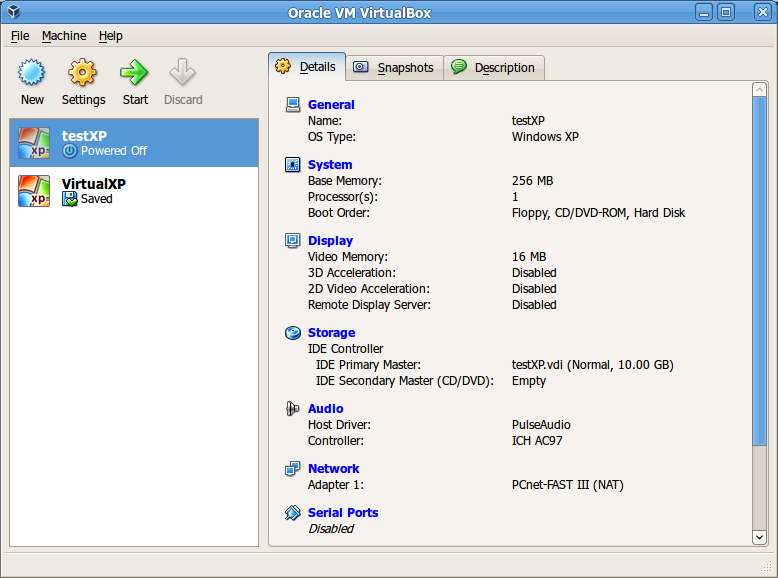Click the 16 MB video memory value
Screen dimensions: 778x578
[x=529, y=257]
